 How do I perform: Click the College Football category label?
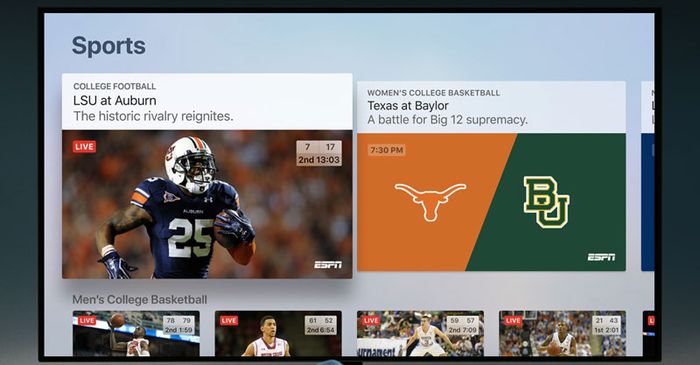115,86
